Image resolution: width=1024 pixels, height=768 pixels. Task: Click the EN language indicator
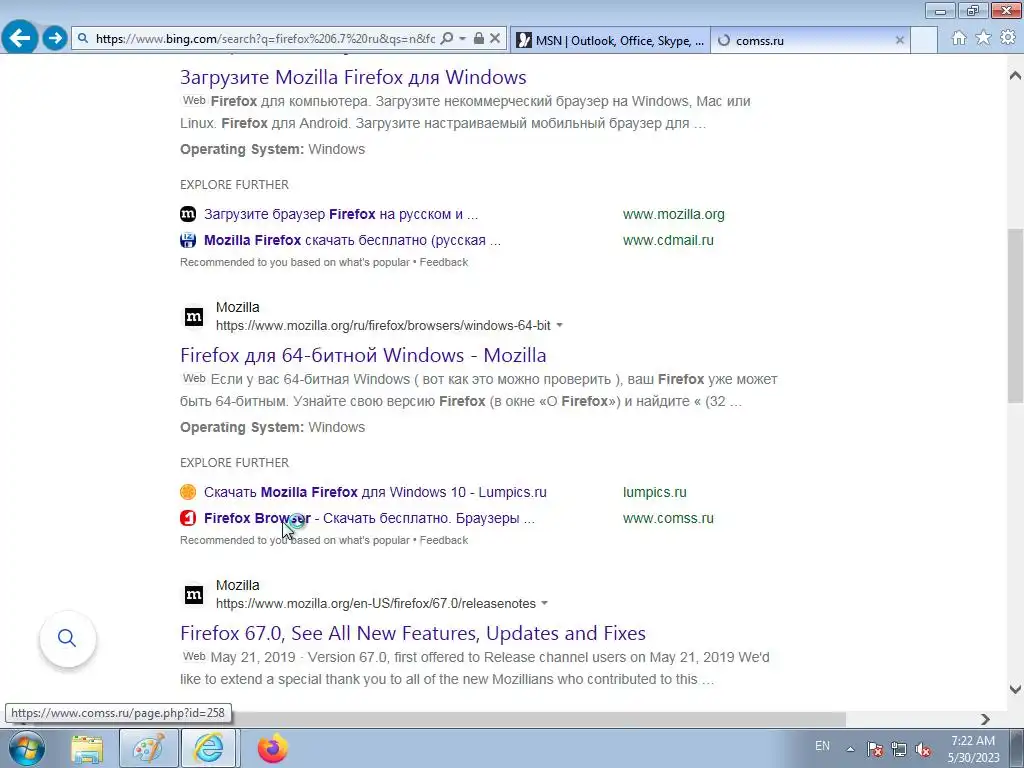[x=822, y=746]
